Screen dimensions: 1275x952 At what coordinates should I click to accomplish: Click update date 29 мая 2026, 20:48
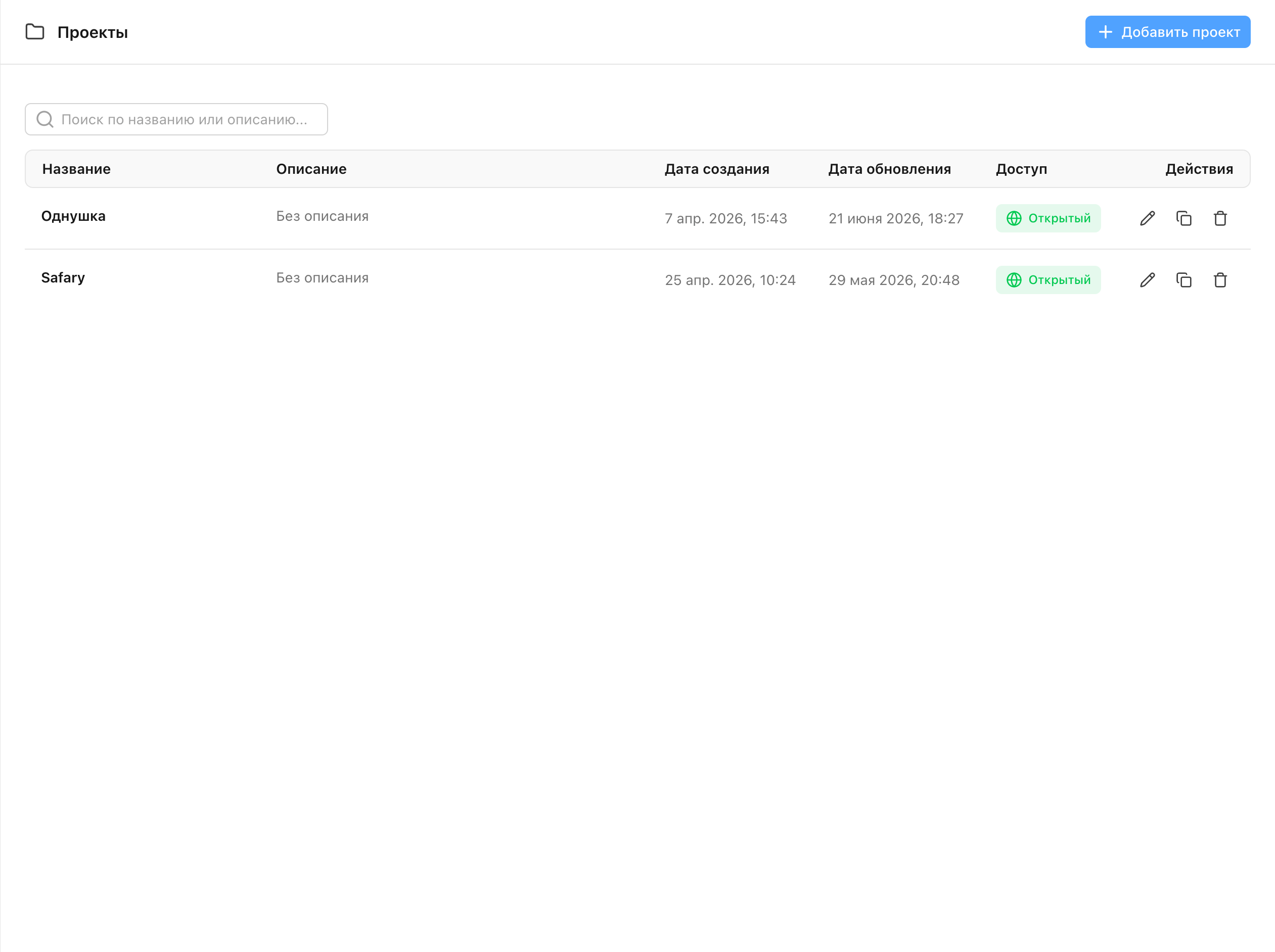point(894,280)
